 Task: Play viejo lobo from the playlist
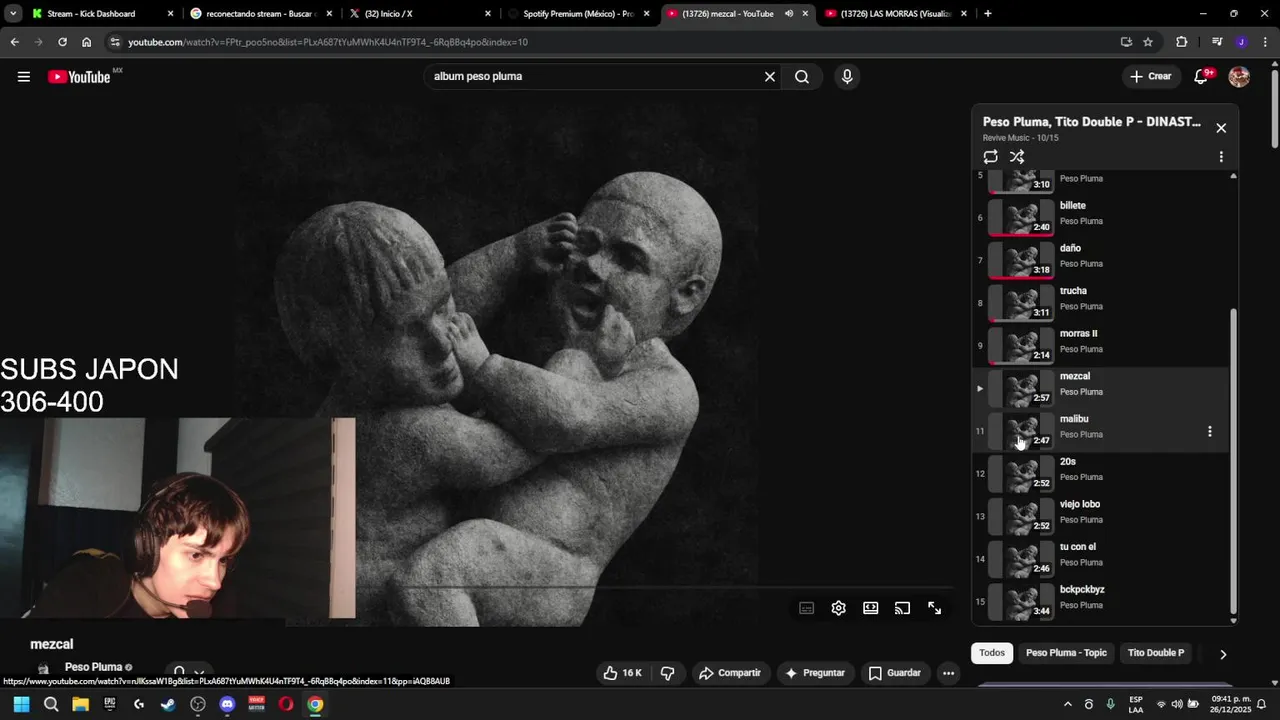1100,517
